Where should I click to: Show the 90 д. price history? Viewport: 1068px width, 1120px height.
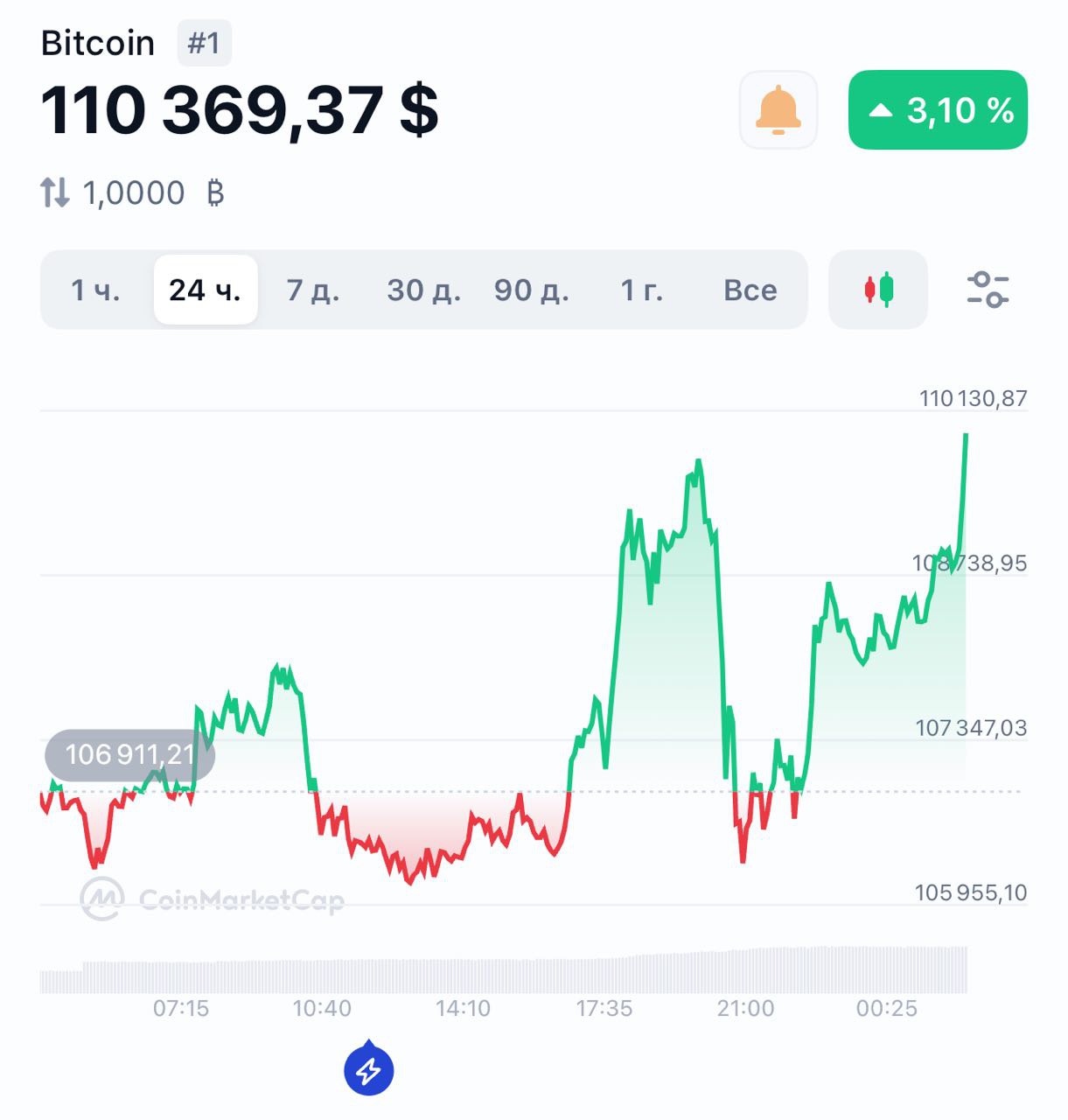click(531, 290)
